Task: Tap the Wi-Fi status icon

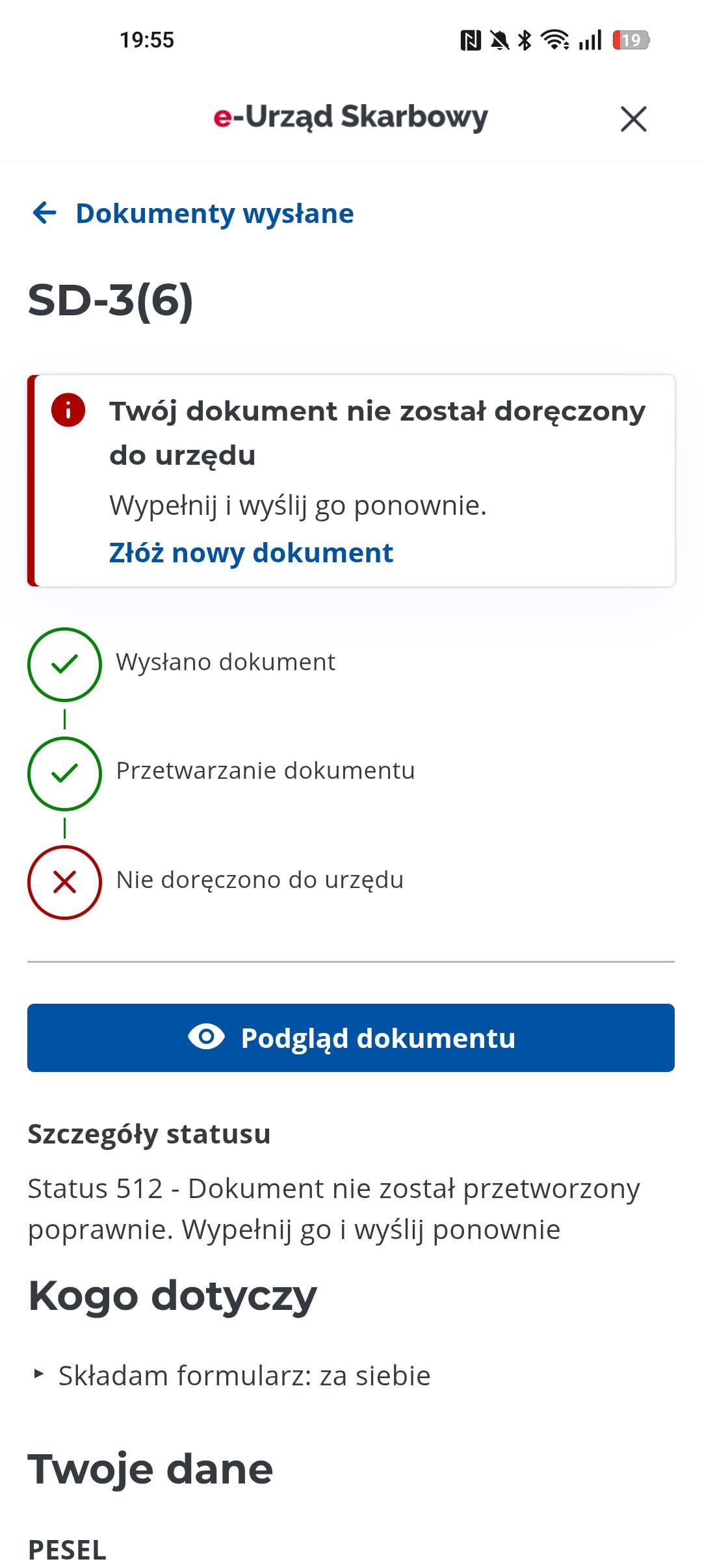Action: point(555,40)
